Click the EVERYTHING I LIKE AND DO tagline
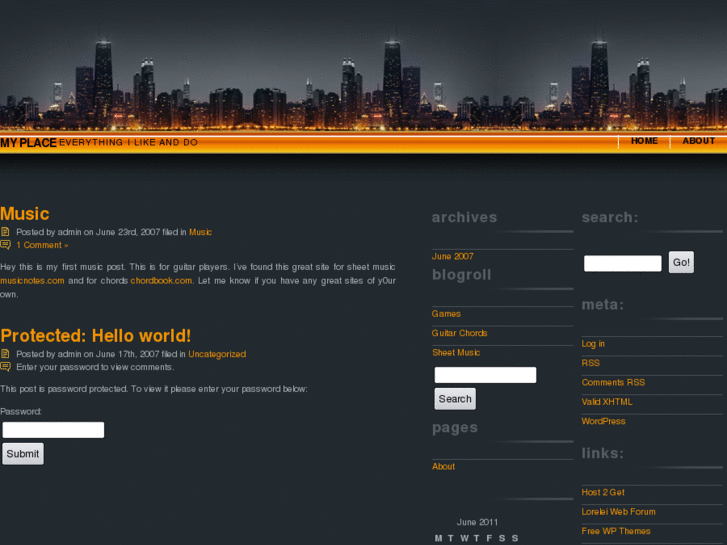Screen dimensions: 727x545 (128, 143)
